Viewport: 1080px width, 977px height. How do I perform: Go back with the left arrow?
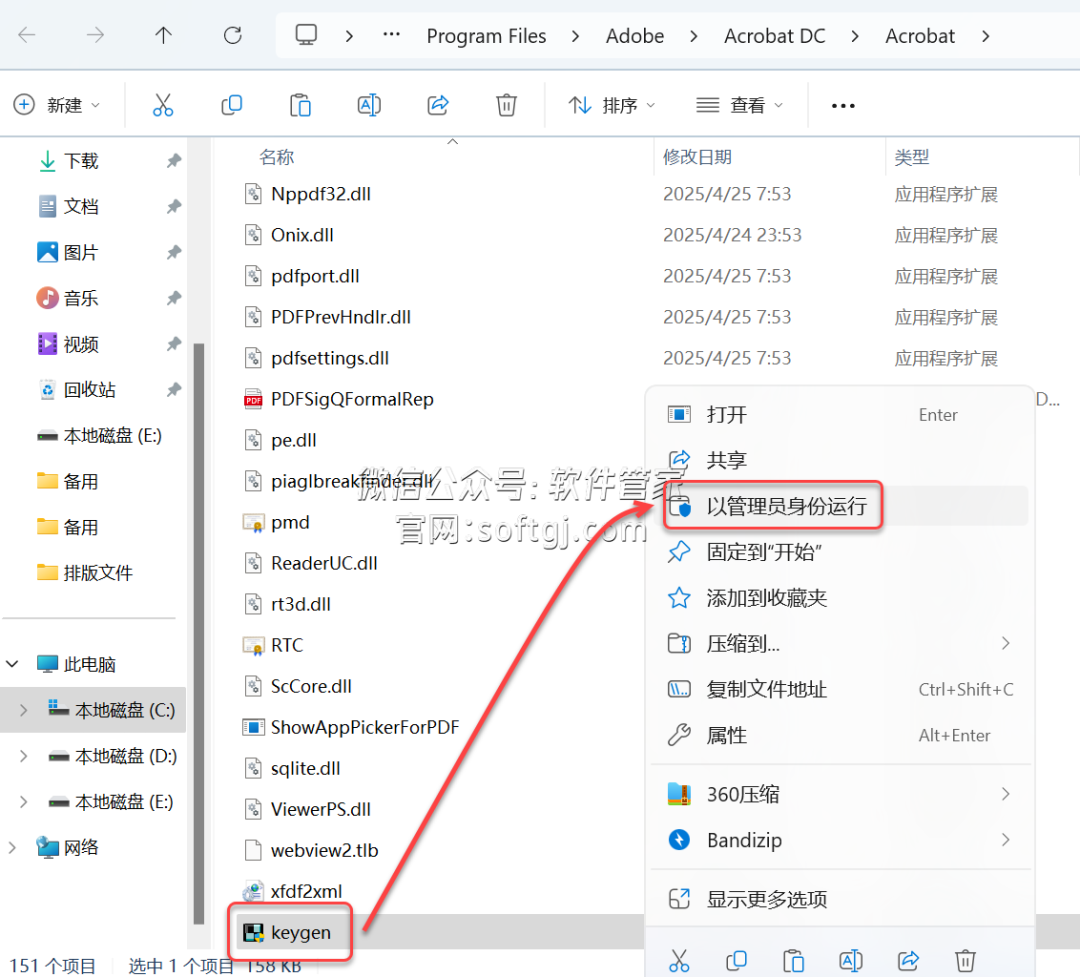pos(27,35)
